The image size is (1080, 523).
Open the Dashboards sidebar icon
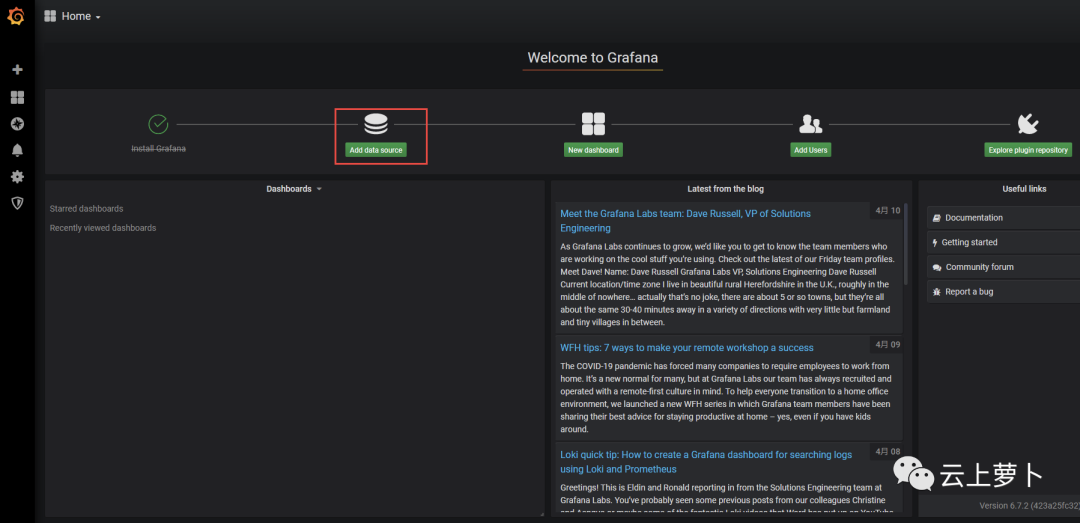[17, 97]
